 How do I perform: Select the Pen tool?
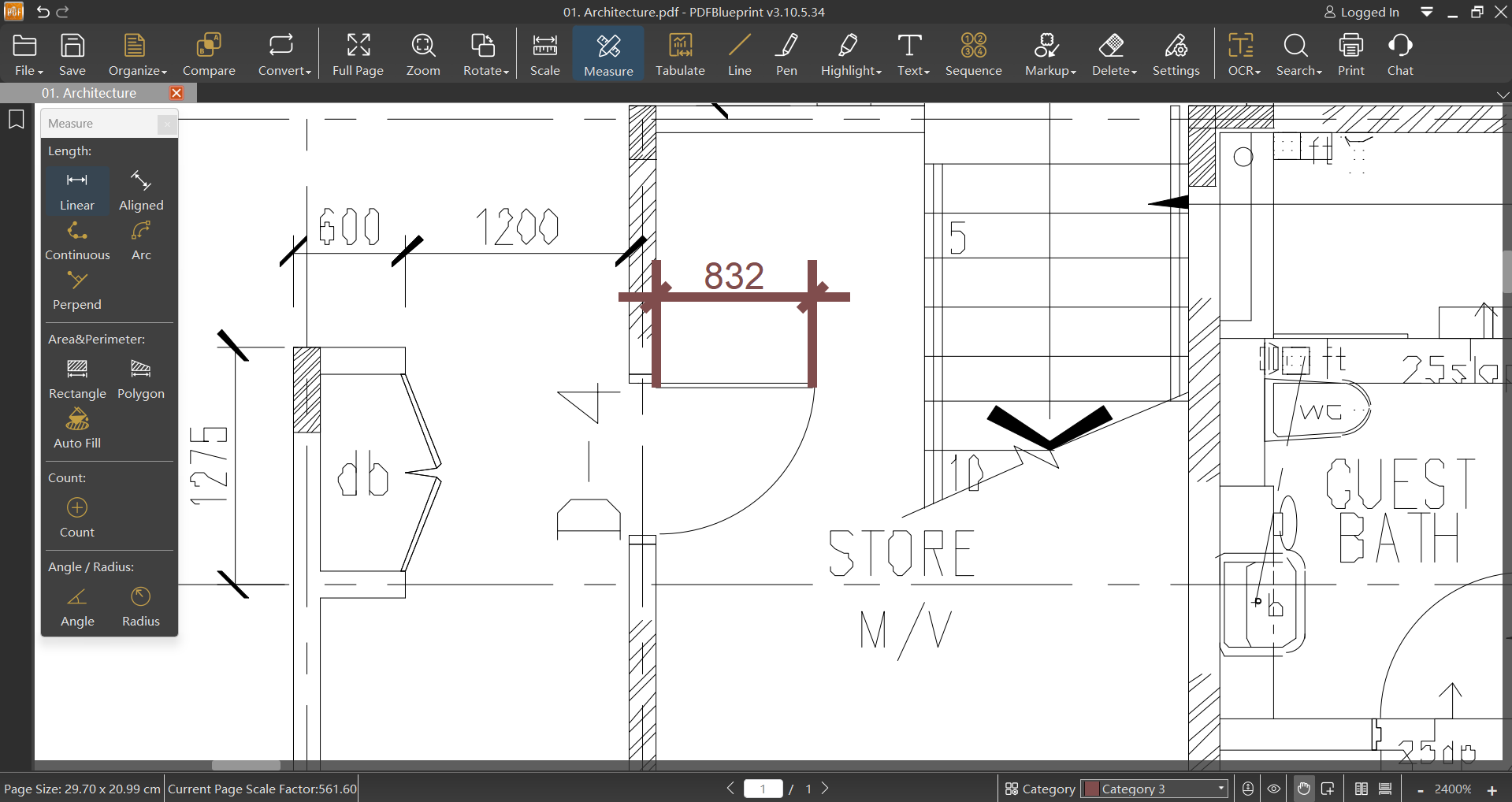coord(786,54)
